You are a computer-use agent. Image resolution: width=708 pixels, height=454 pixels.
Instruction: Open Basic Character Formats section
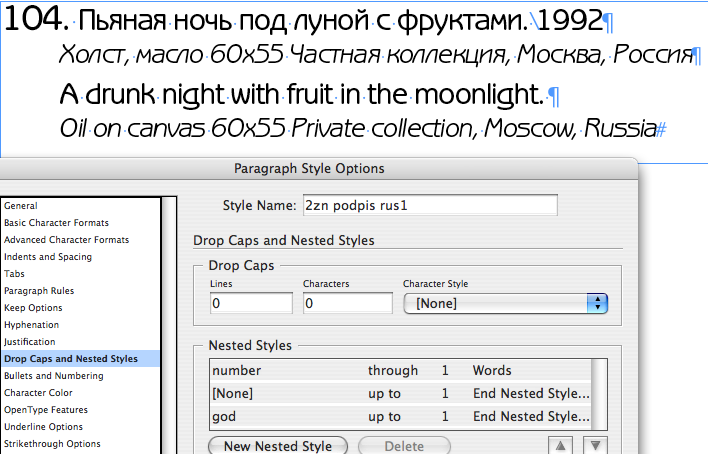pyautogui.click(x=56, y=223)
